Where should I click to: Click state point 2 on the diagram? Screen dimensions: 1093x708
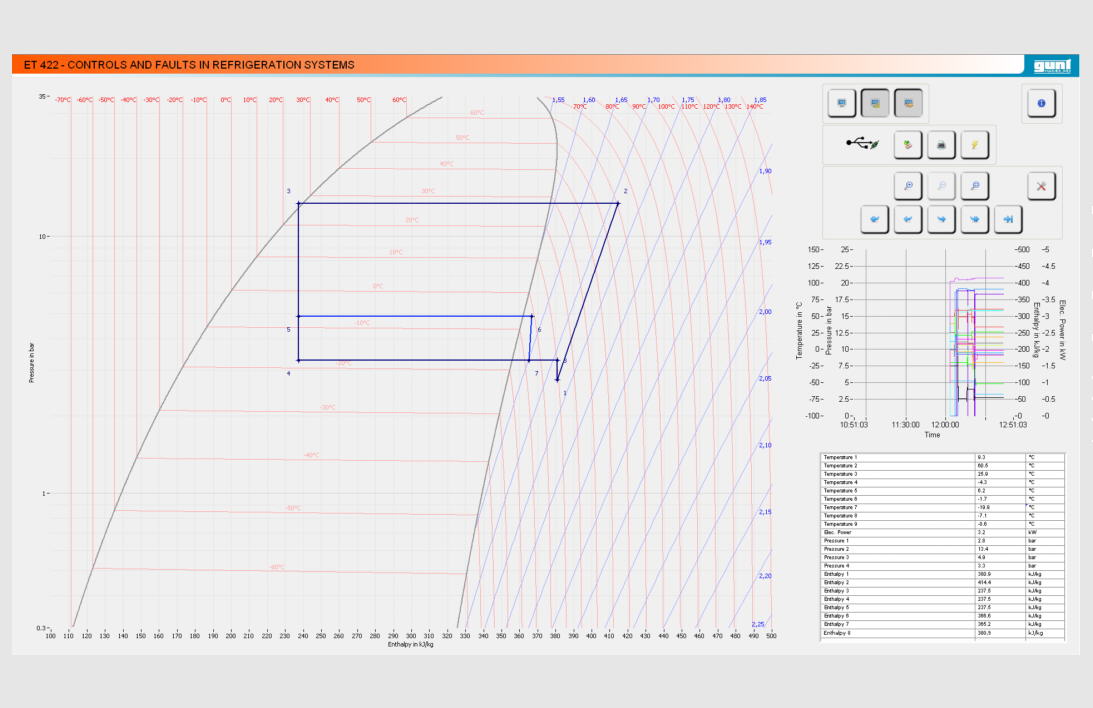pos(618,203)
